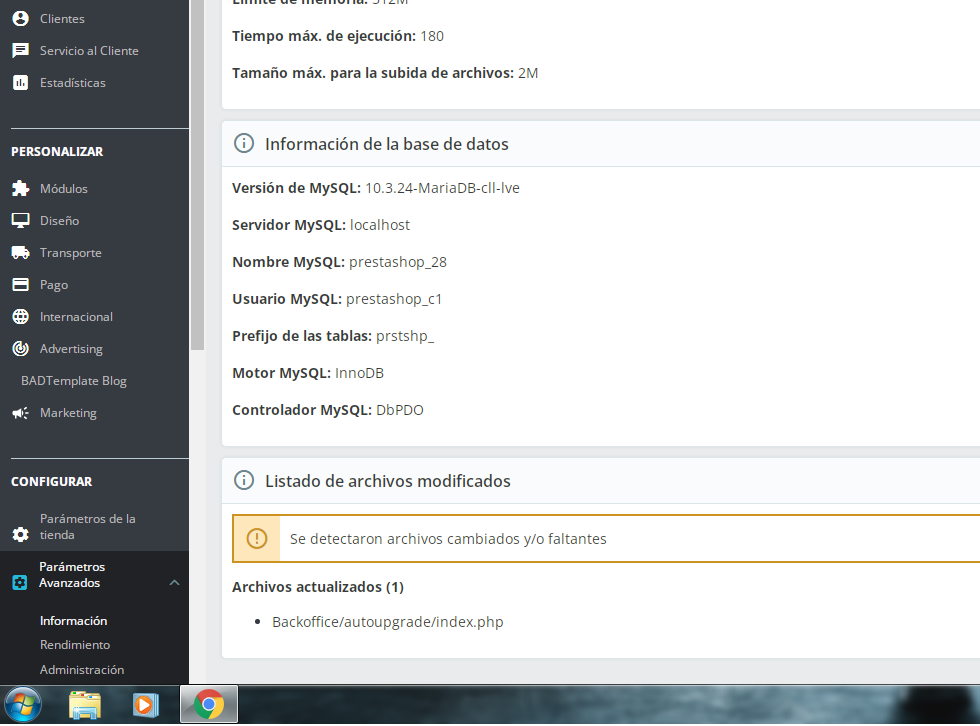980x726 pixels.
Task: Click the MySQL server value localhost
Action: click(x=380, y=225)
